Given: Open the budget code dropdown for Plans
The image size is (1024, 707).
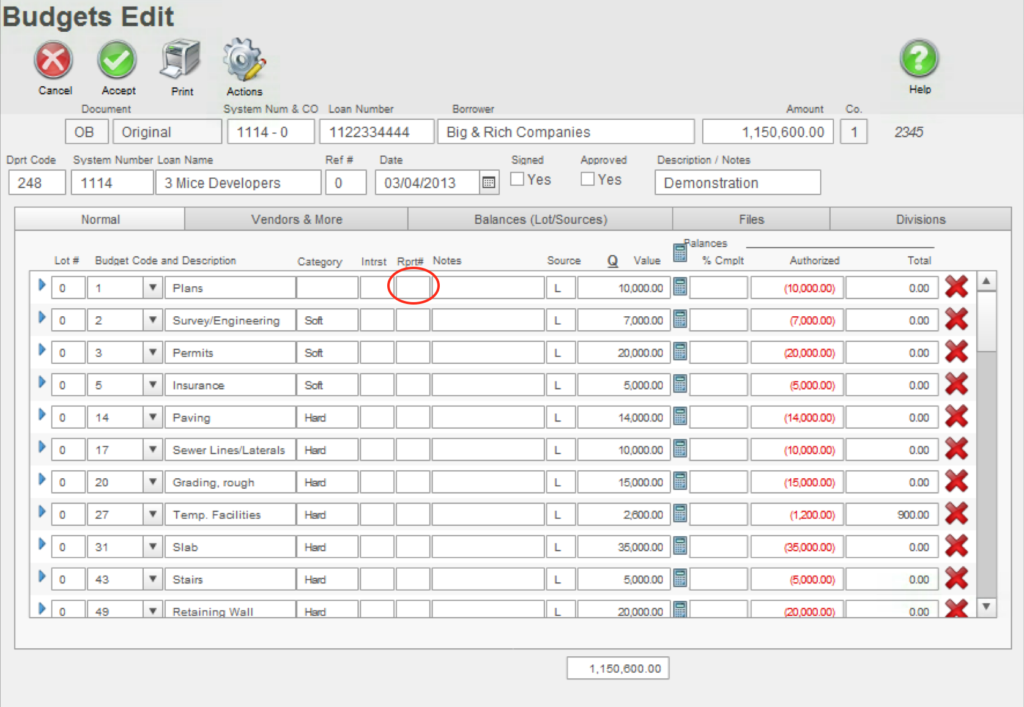Looking at the screenshot, I should (153, 287).
